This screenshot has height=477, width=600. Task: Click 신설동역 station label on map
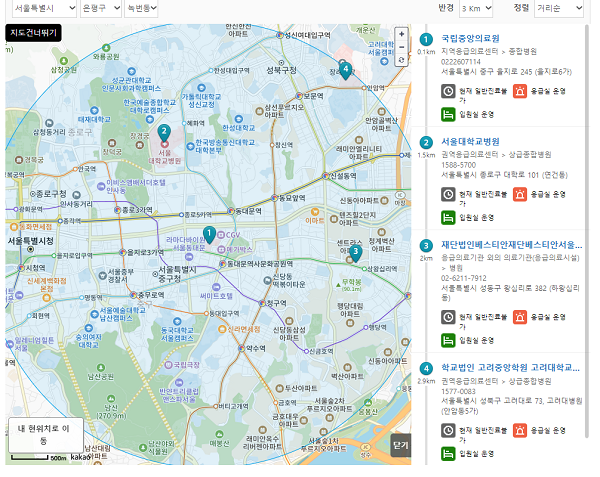[343, 176]
